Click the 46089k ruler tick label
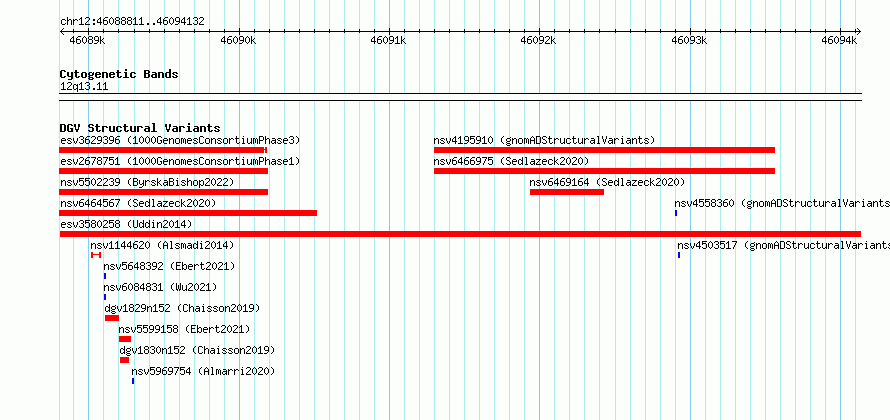This screenshot has width=890, height=420. click(87, 40)
